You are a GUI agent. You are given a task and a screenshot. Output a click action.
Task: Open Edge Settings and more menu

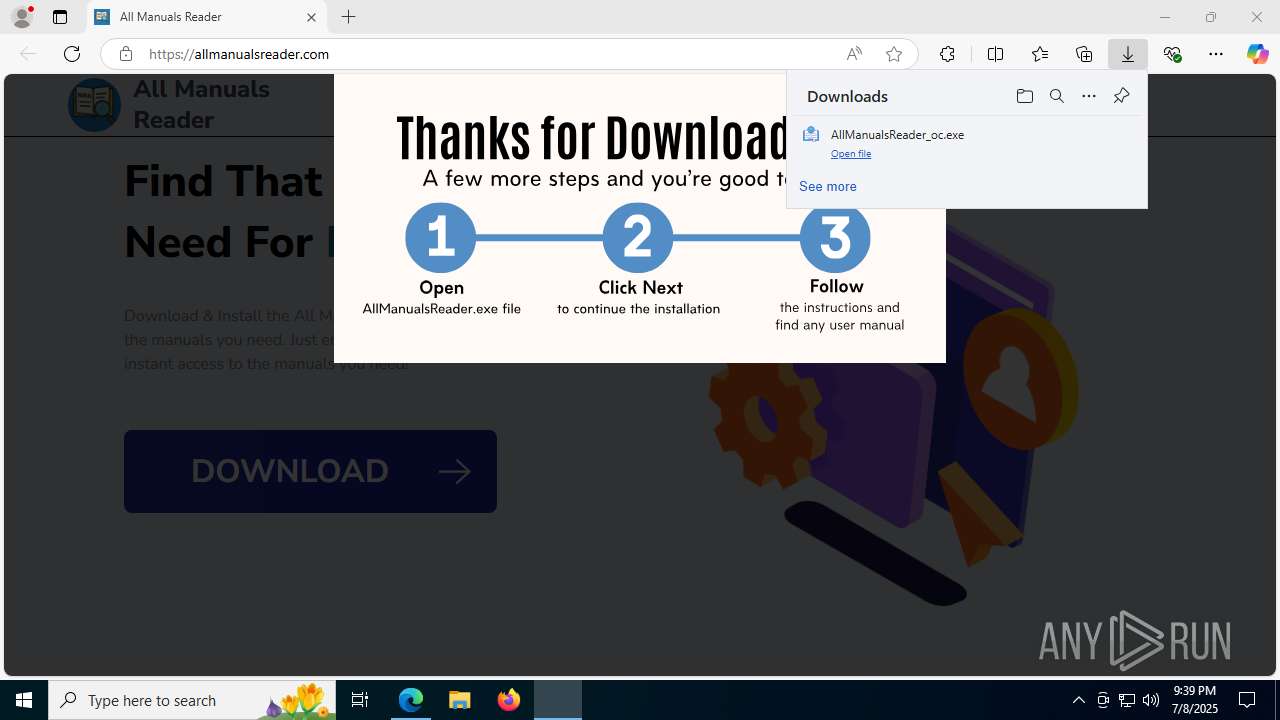click(x=1216, y=54)
